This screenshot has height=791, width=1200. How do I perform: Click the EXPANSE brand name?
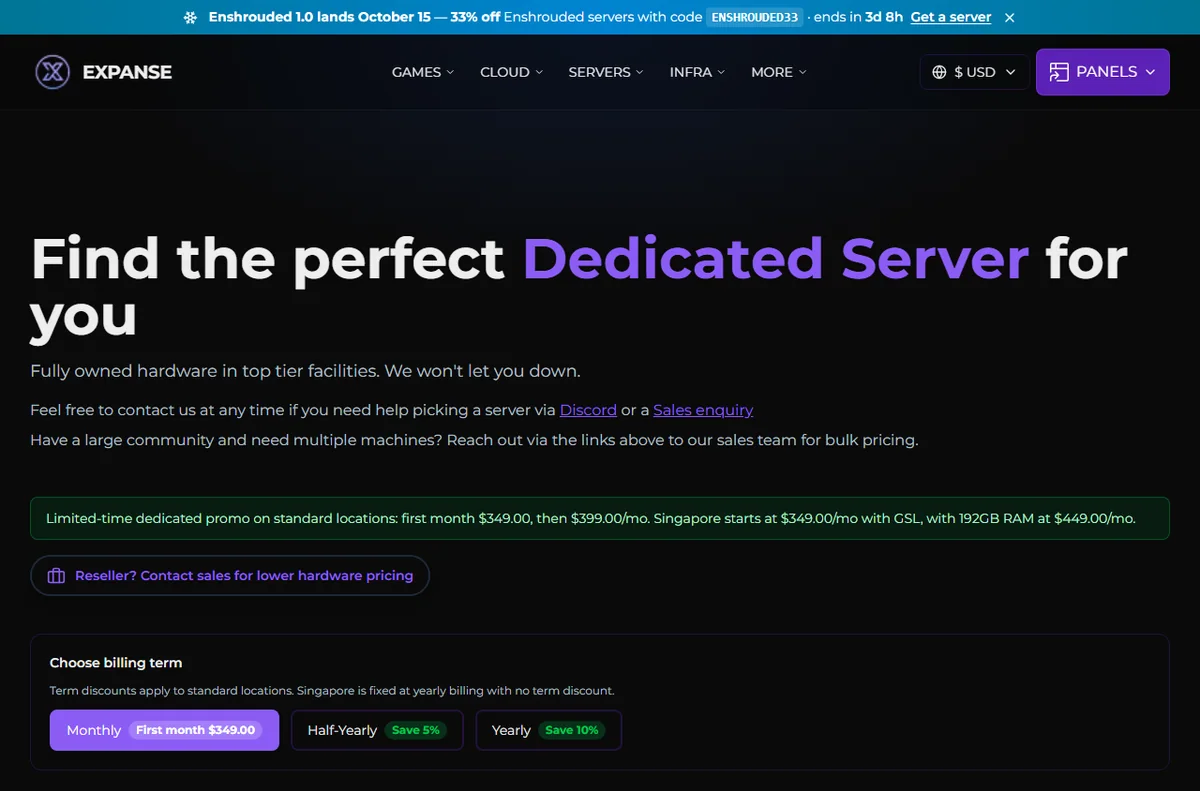[x=127, y=72]
